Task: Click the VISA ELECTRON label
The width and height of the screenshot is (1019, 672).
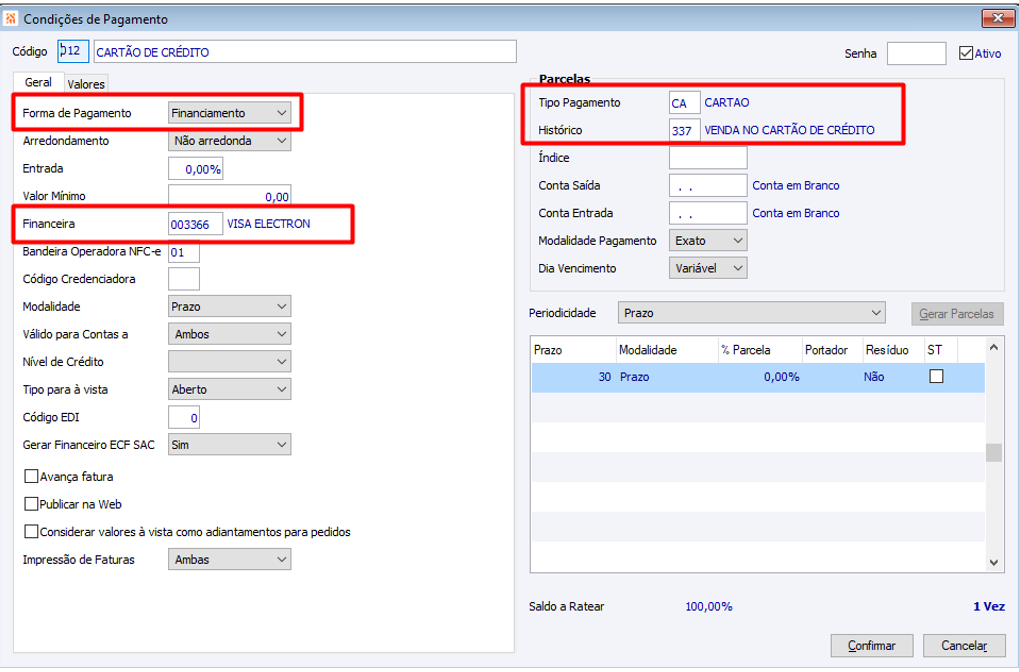Action: tap(268, 224)
